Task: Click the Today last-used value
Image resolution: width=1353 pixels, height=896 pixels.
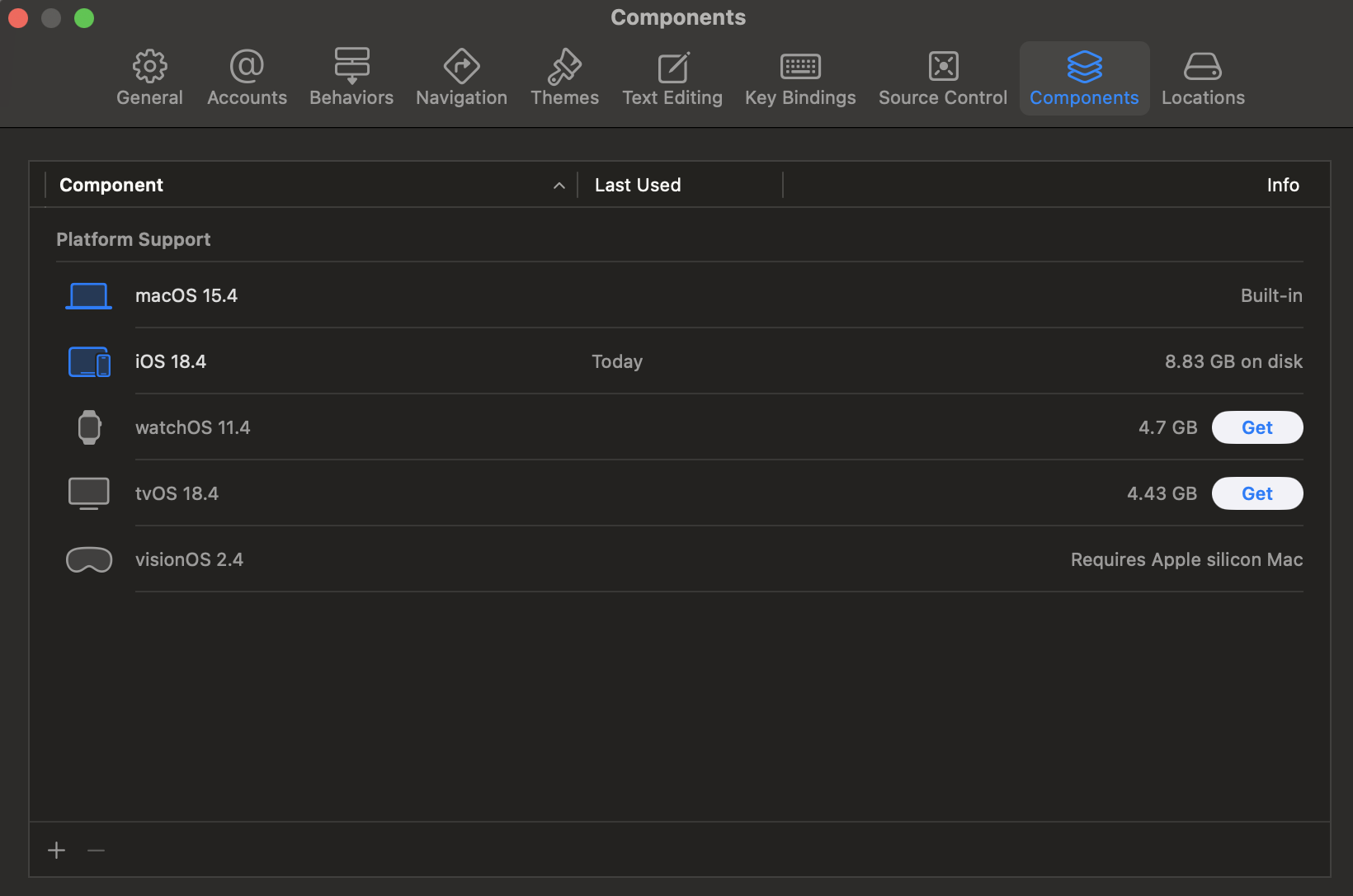Action: pos(617,361)
